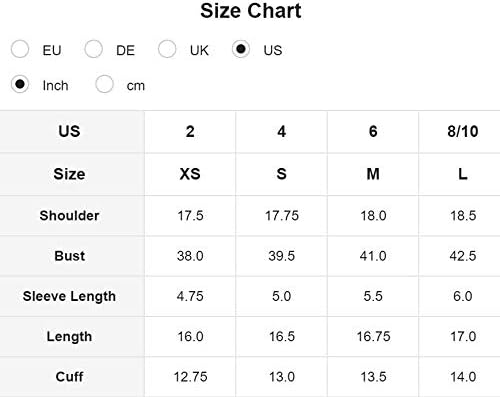Switch measurement units to cm
The image size is (500, 397).
(x=104, y=84)
